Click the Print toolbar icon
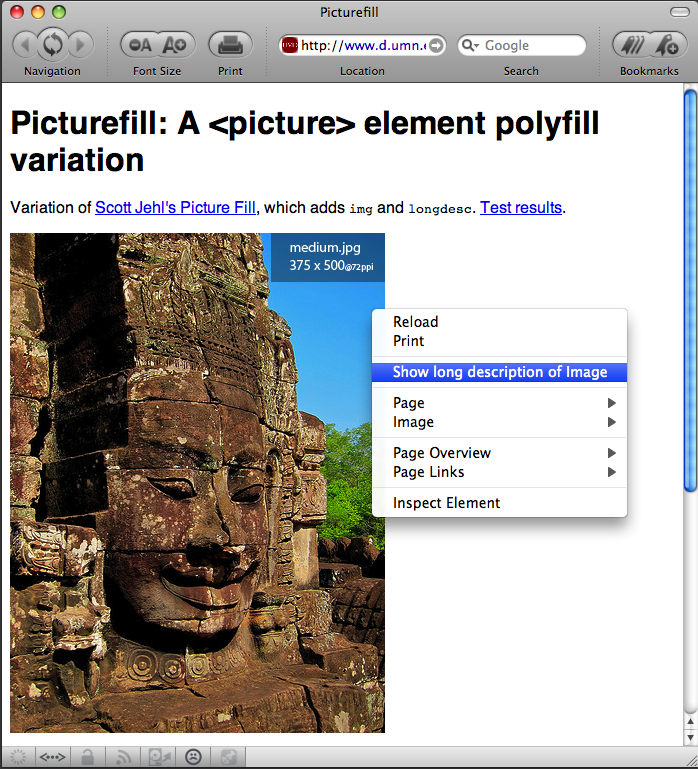This screenshot has height=769, width=698. click(x=230, y=45)
